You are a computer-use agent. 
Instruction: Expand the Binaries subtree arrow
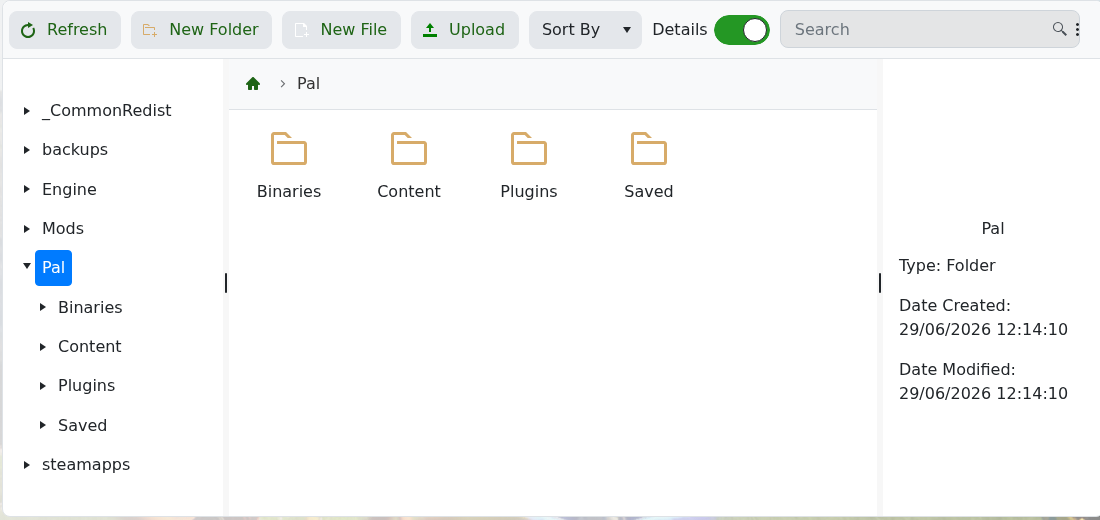(x=43, y=307)
